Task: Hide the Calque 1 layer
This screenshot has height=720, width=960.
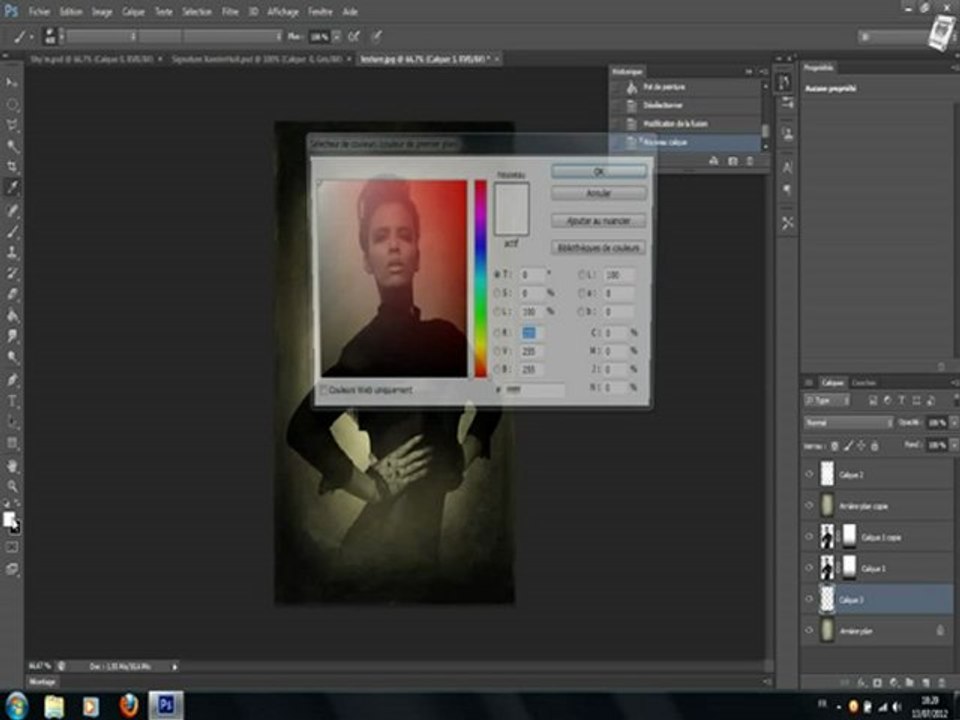Action: (x=809, y=568)
